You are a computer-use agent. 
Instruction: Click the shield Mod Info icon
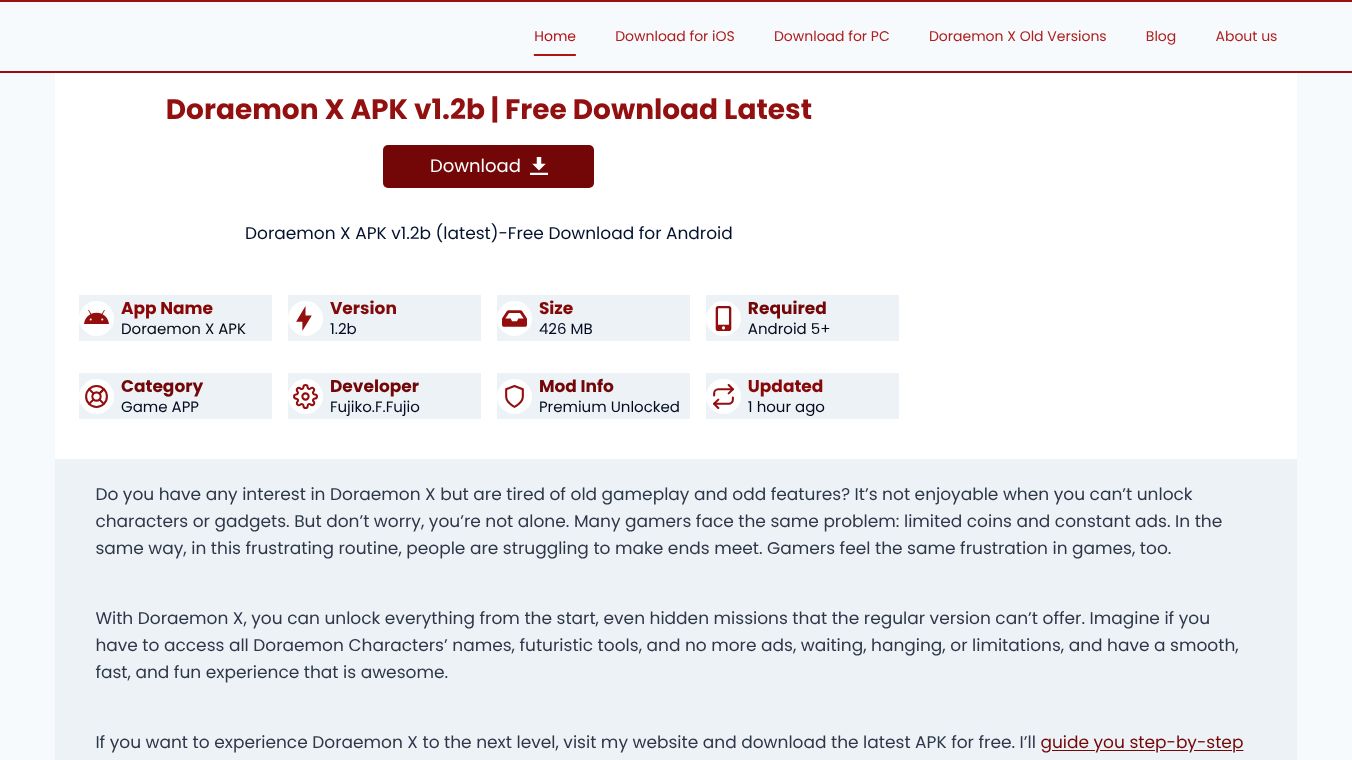coord(514,396)
